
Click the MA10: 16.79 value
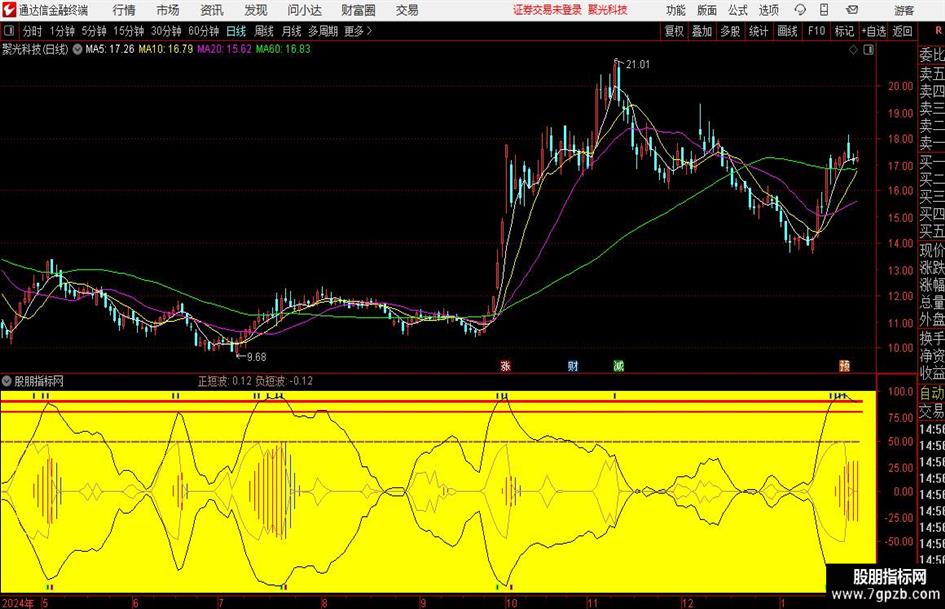(x=166, y=49)
